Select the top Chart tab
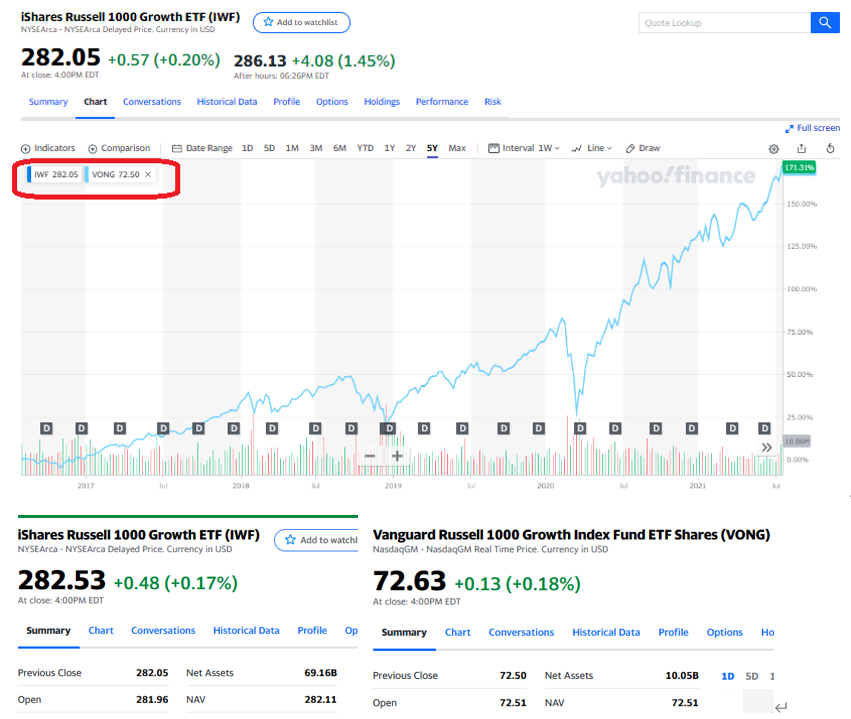Screen dimensions: 851x719 pyautogui.click(x=95, y=101)
